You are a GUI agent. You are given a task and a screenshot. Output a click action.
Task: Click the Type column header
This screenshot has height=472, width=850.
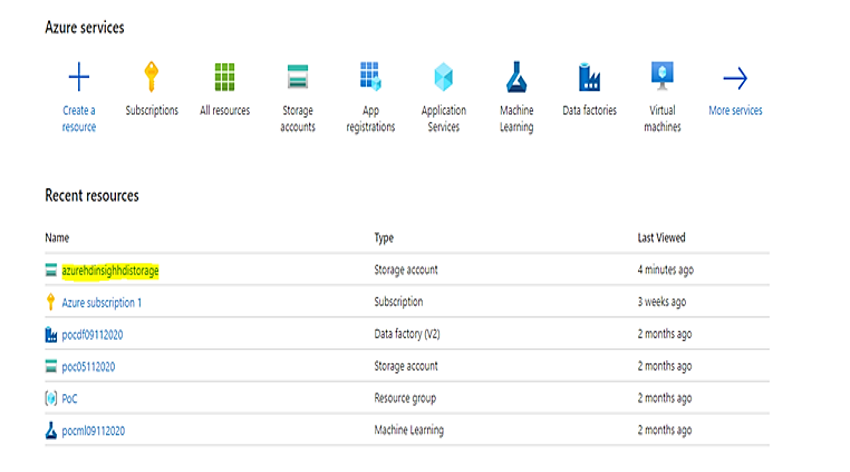[384, 238]
